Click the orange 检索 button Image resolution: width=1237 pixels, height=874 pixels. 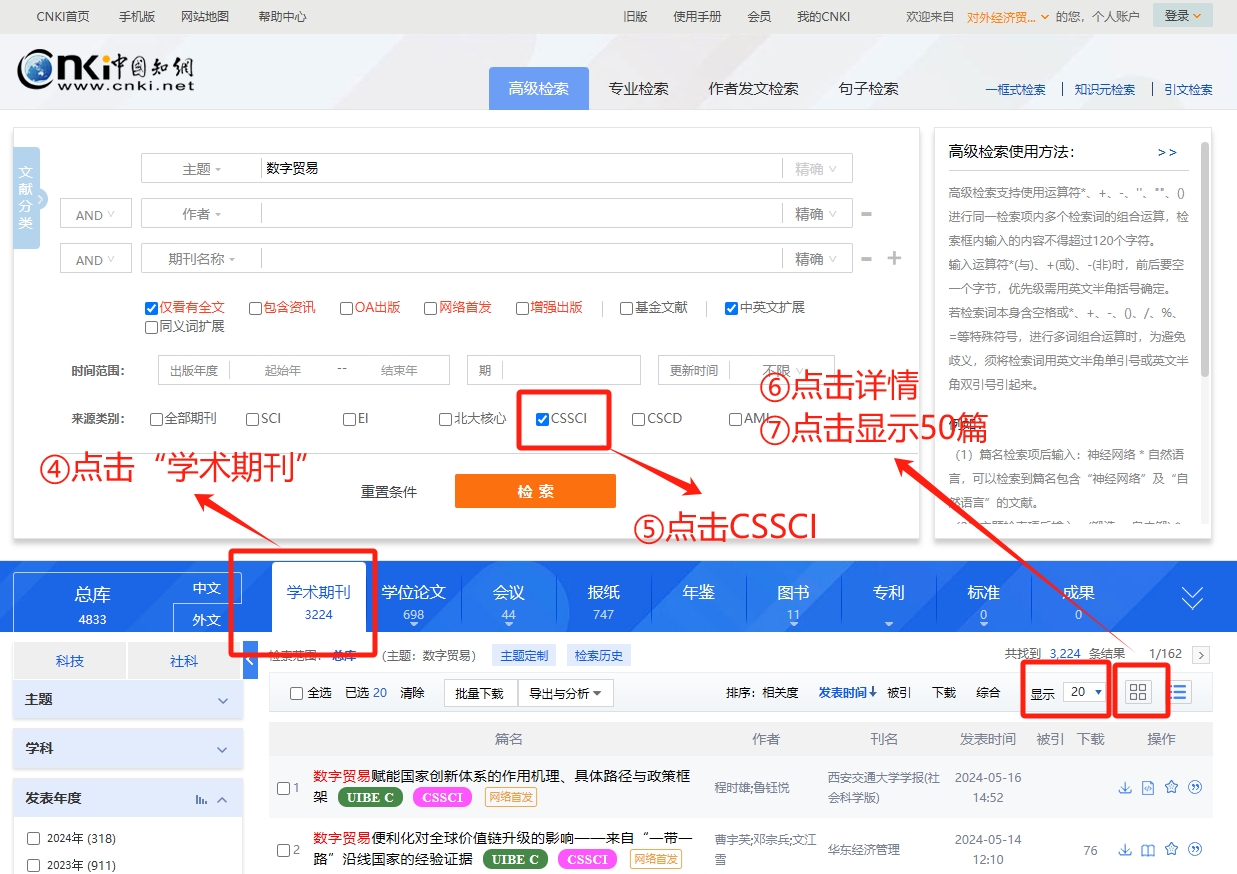535,491
